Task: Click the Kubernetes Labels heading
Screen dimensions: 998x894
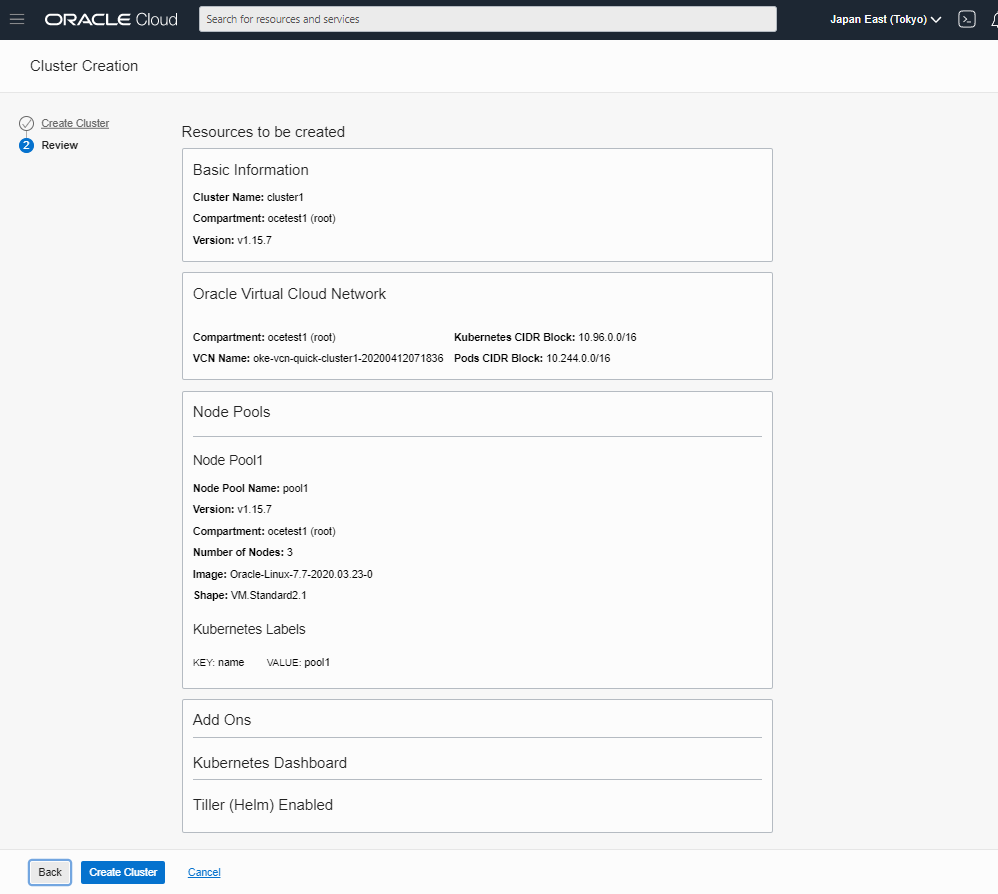Action: (x=250, y=629)
